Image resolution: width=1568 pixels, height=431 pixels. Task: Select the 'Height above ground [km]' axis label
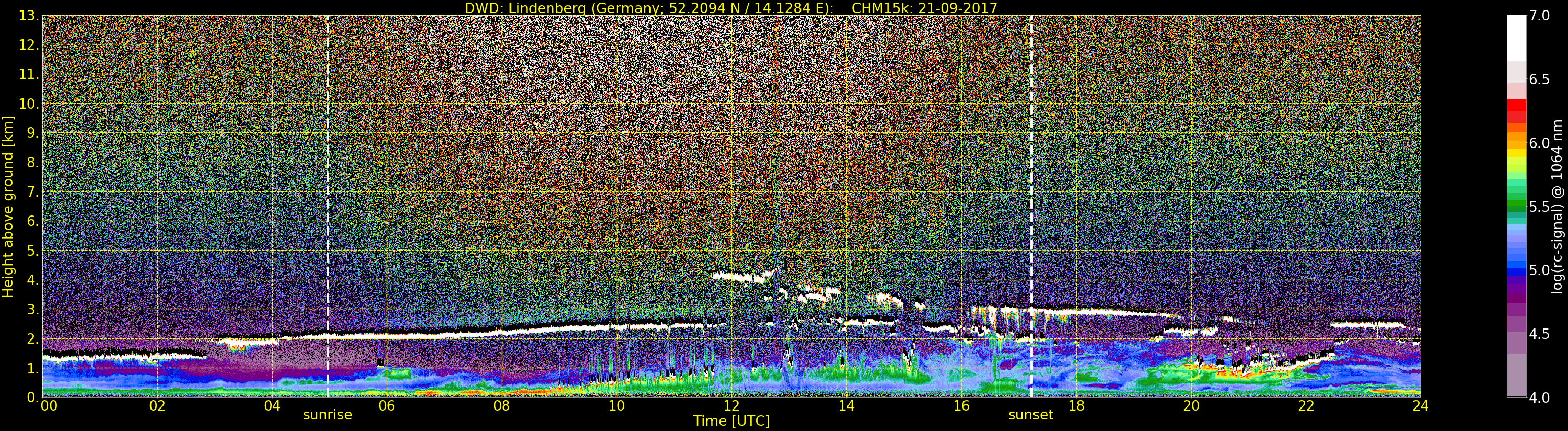point(8,207)
